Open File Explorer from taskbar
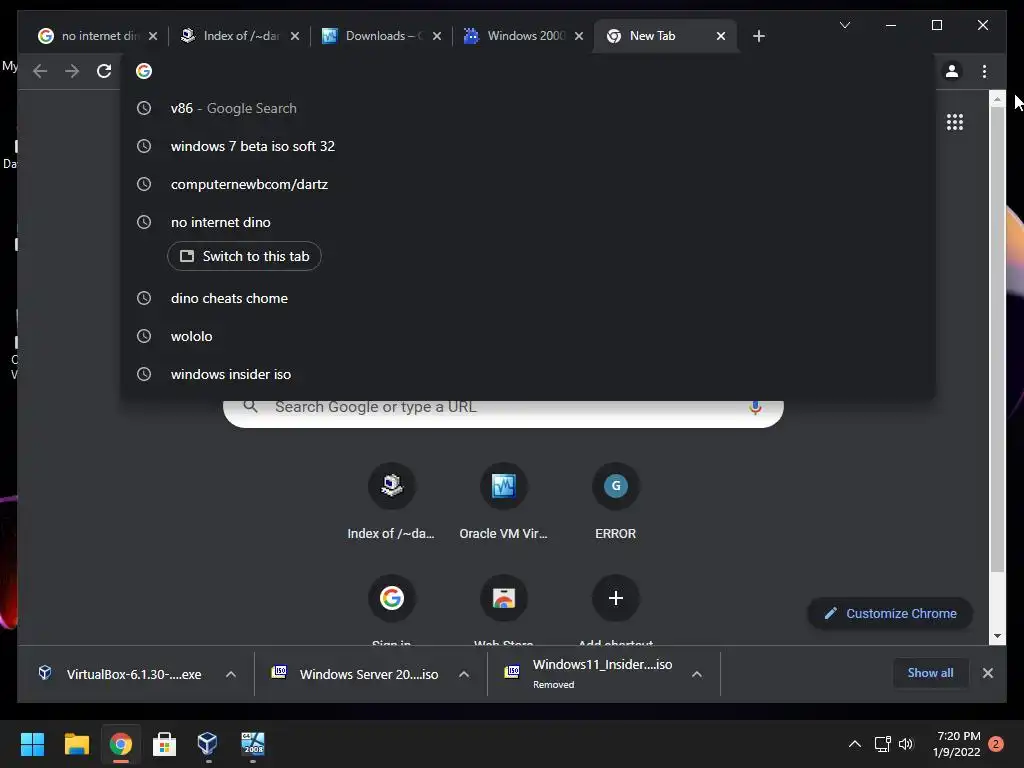The width and height of the screenshot is (1024, 768). point(76,744)
